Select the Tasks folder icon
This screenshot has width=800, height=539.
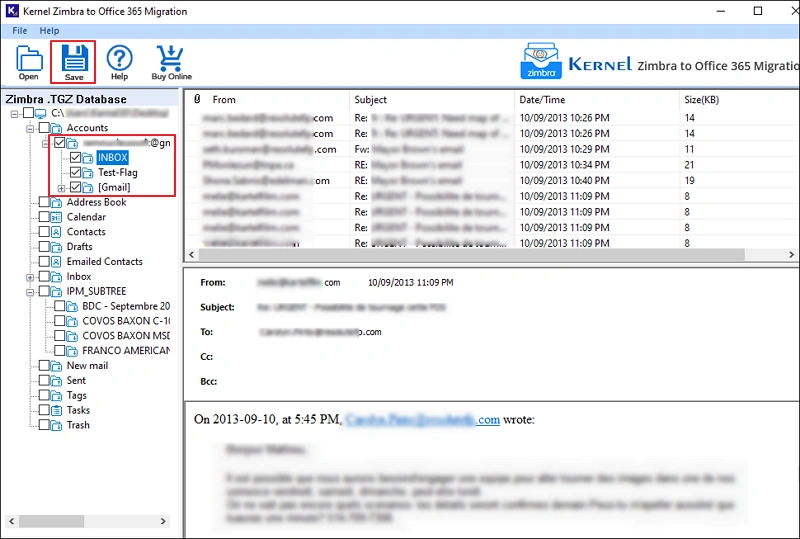[x=56, y=410]
